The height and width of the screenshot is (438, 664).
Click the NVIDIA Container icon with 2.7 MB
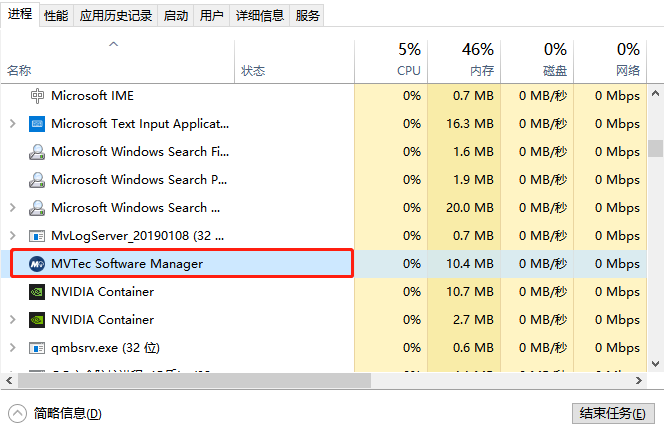pyautogui.click(x=37, y=320)
